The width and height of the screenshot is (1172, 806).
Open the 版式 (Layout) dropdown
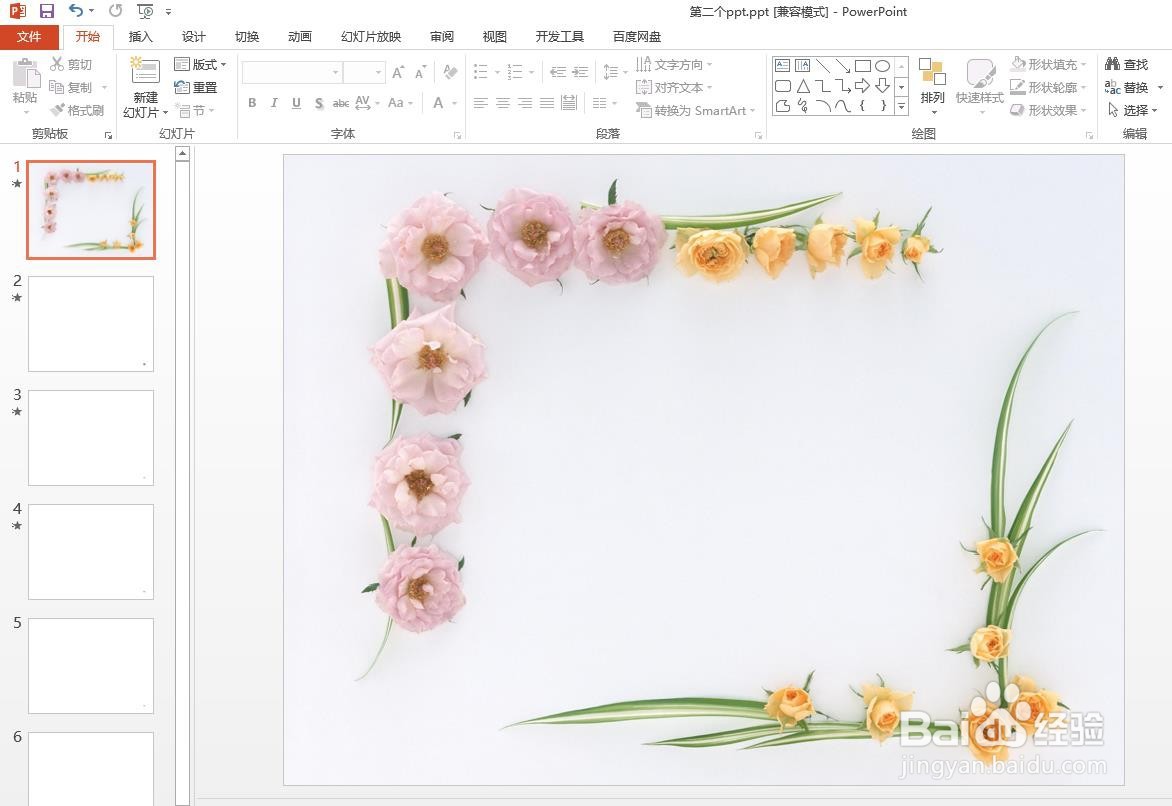(x=200, y=65)
